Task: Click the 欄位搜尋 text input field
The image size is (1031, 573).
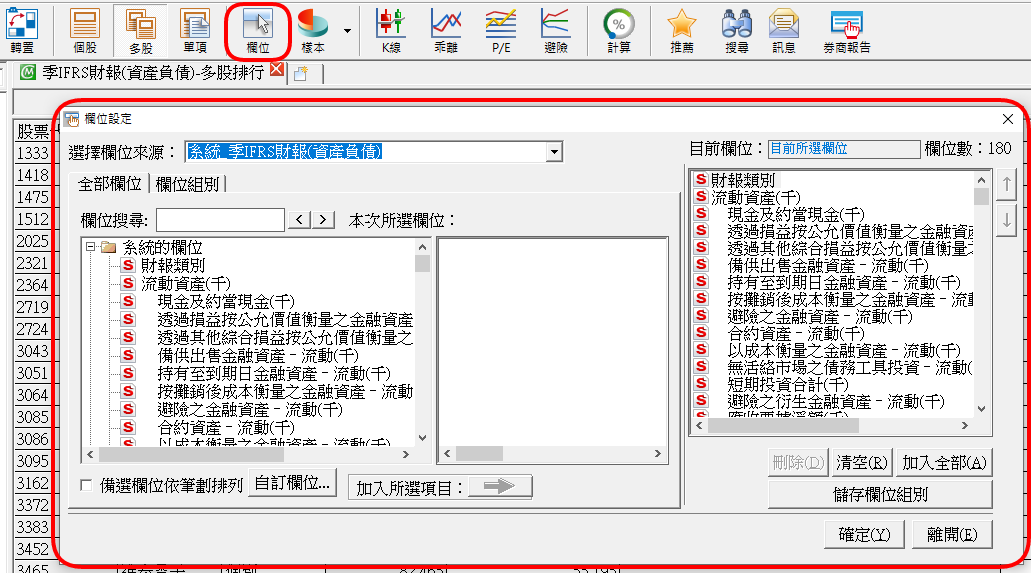Action: pos(220,220)
